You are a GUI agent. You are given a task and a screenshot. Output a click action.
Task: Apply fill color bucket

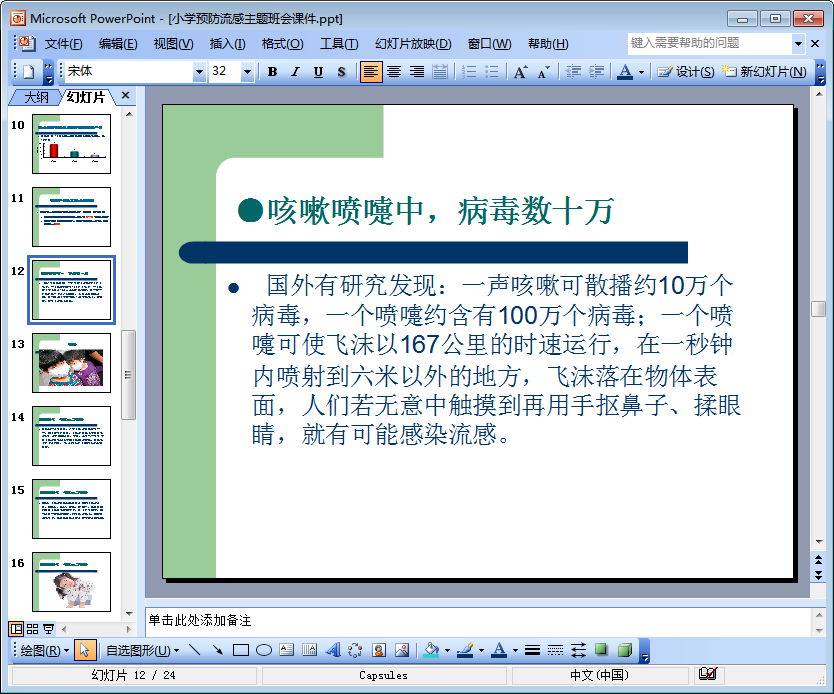[431, 650]
